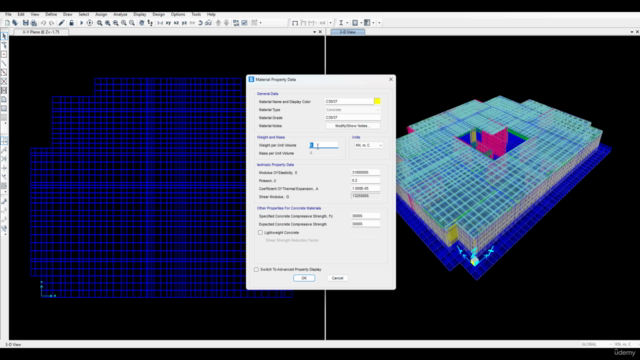Click the lock/unlock model icon
Screen dimensions: 640x360
click(x=71, y=23)
